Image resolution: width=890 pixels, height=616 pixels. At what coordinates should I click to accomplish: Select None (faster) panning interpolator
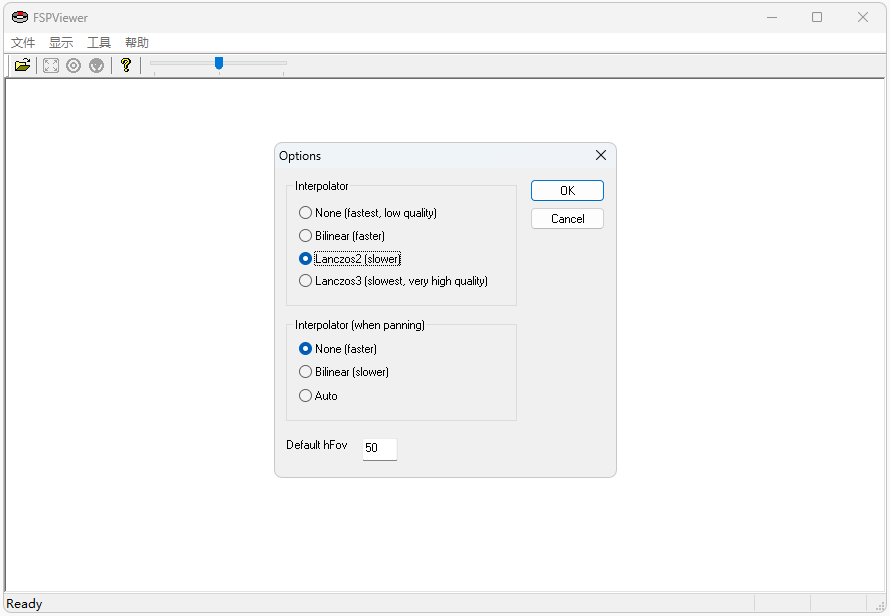pyautogui.click(x=338, y=349)
